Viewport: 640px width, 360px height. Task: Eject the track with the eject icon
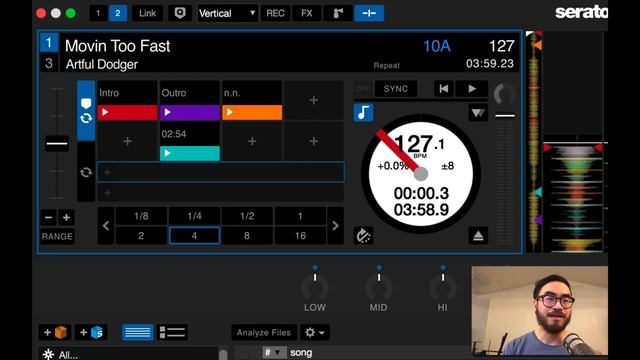(x=478, y=236)
